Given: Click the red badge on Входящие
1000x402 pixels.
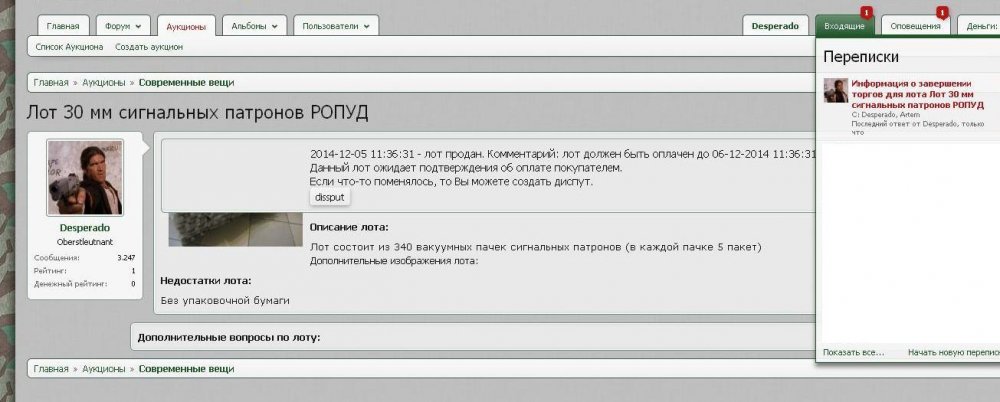Looking at the screenshot, I should pos(866,12).
